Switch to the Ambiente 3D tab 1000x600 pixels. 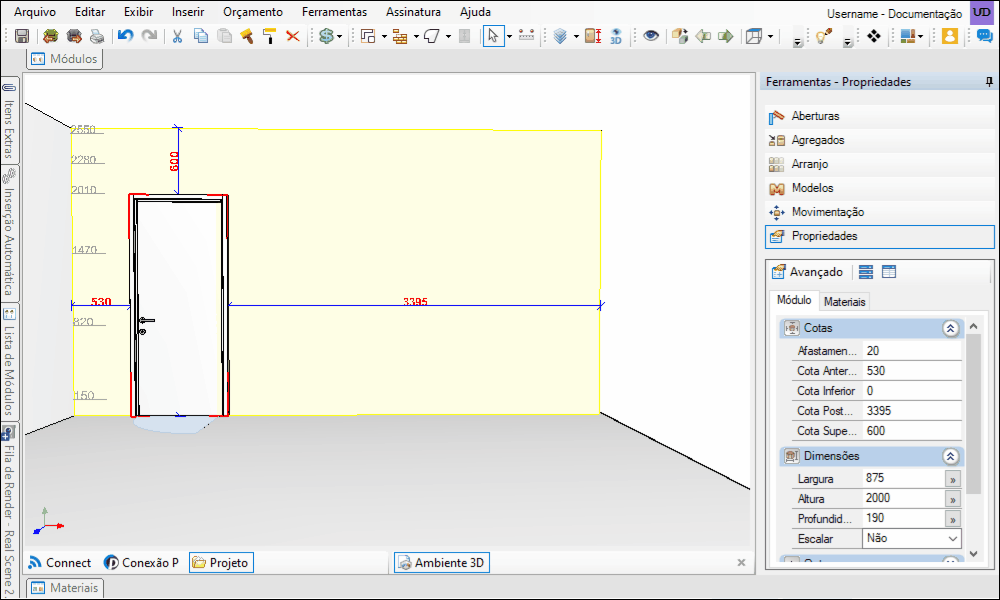point(442,562)
